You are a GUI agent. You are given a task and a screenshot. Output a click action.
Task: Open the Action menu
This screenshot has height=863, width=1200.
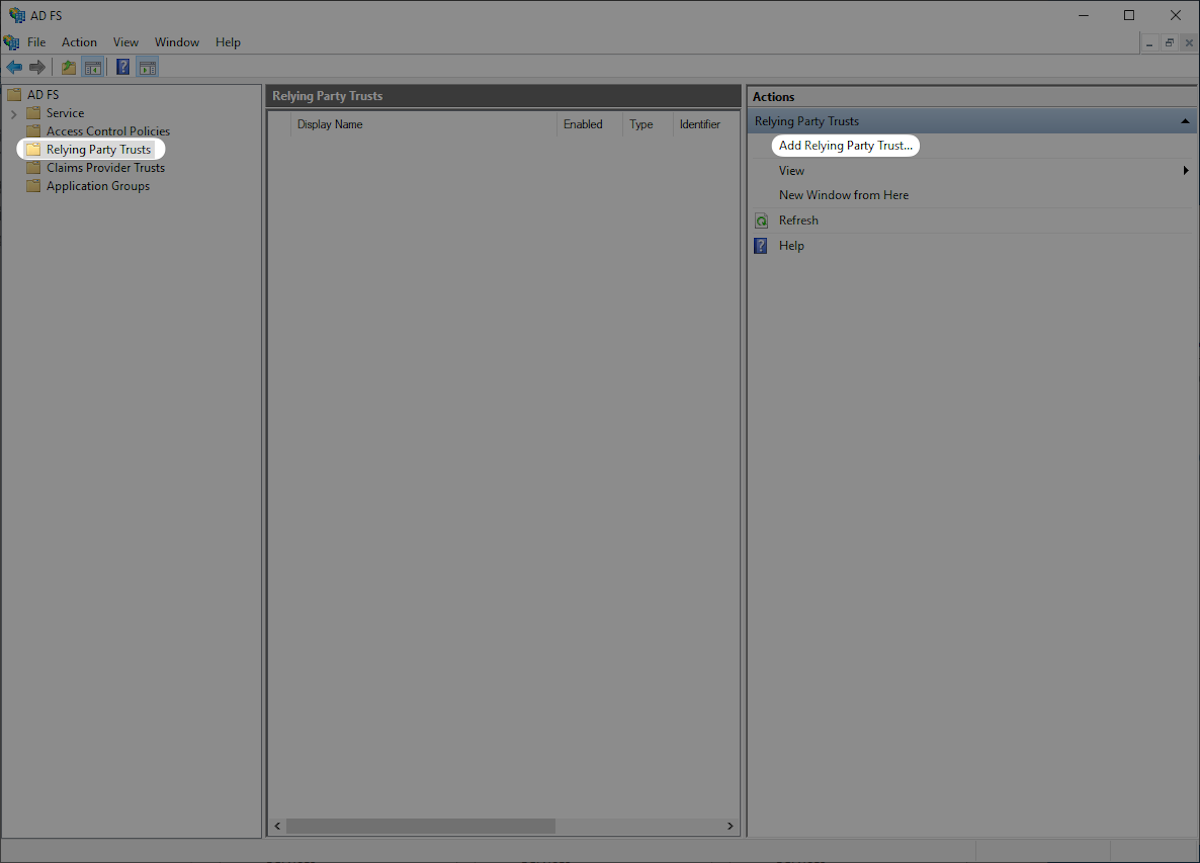79,42
